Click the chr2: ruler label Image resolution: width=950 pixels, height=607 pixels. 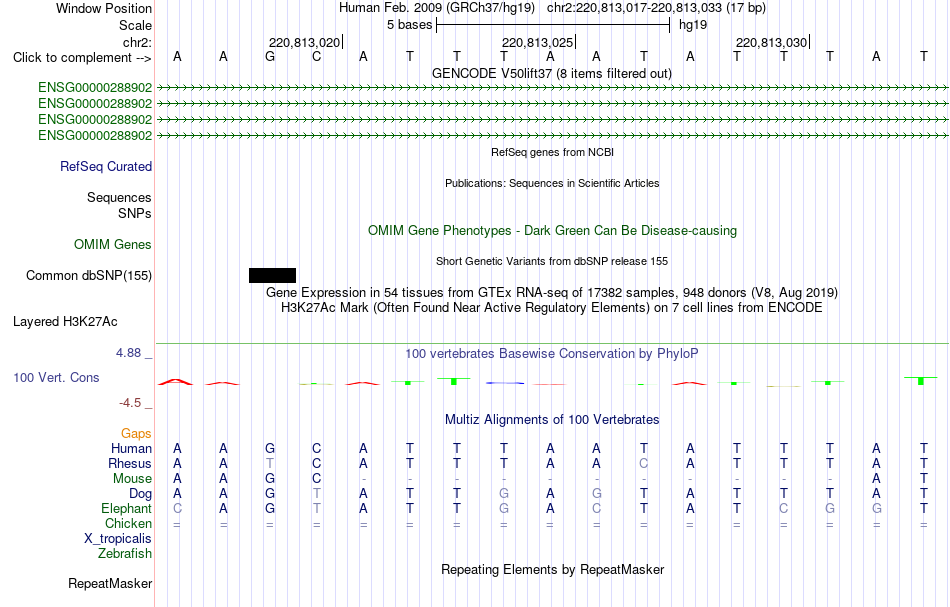(138, 42)
